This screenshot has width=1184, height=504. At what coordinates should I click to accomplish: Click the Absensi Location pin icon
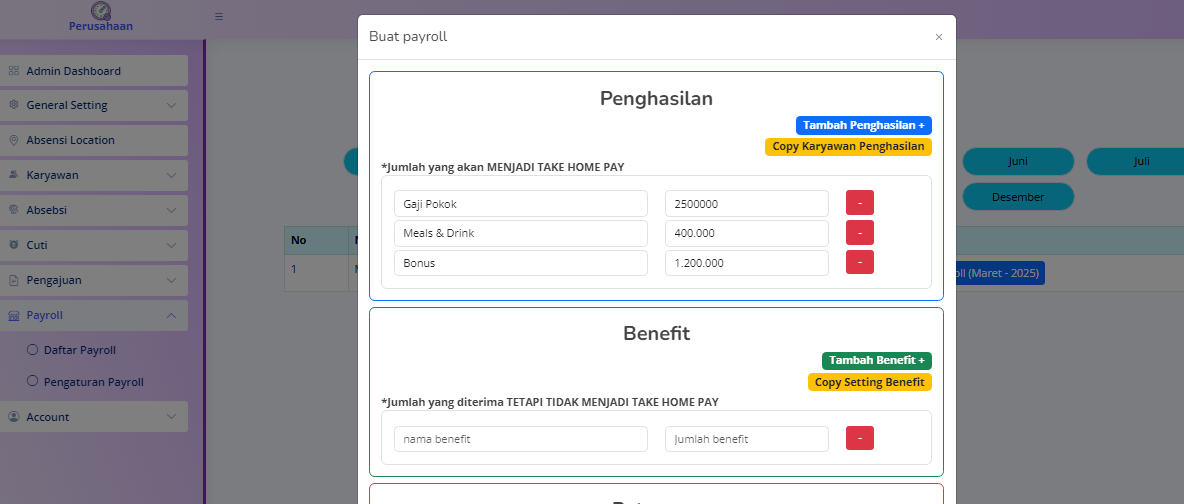click(x=14, y=140)
